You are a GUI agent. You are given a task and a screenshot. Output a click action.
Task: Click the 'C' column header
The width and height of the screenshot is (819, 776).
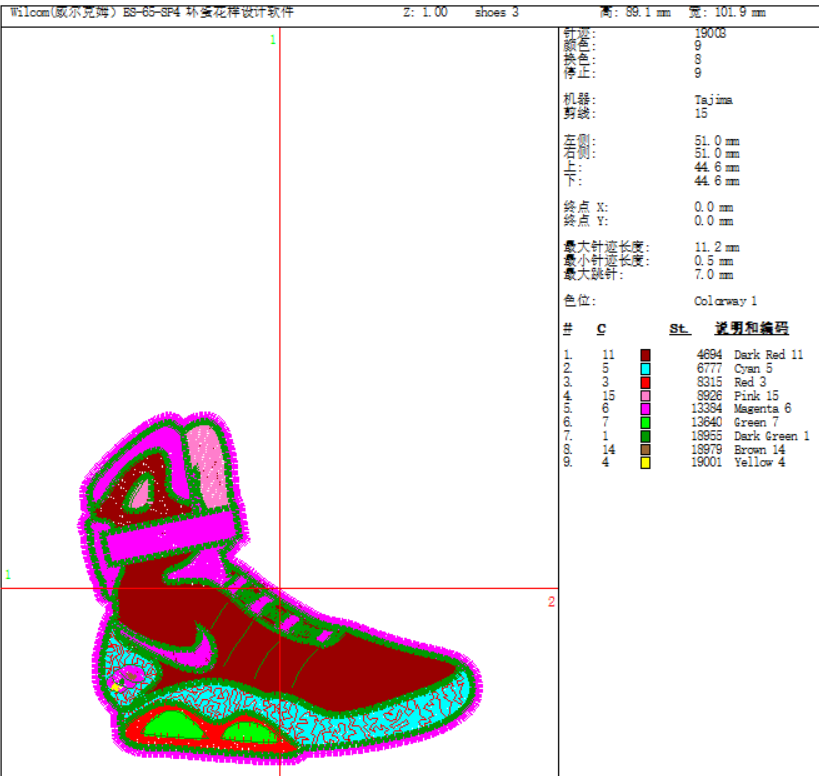tap(601, 328)
